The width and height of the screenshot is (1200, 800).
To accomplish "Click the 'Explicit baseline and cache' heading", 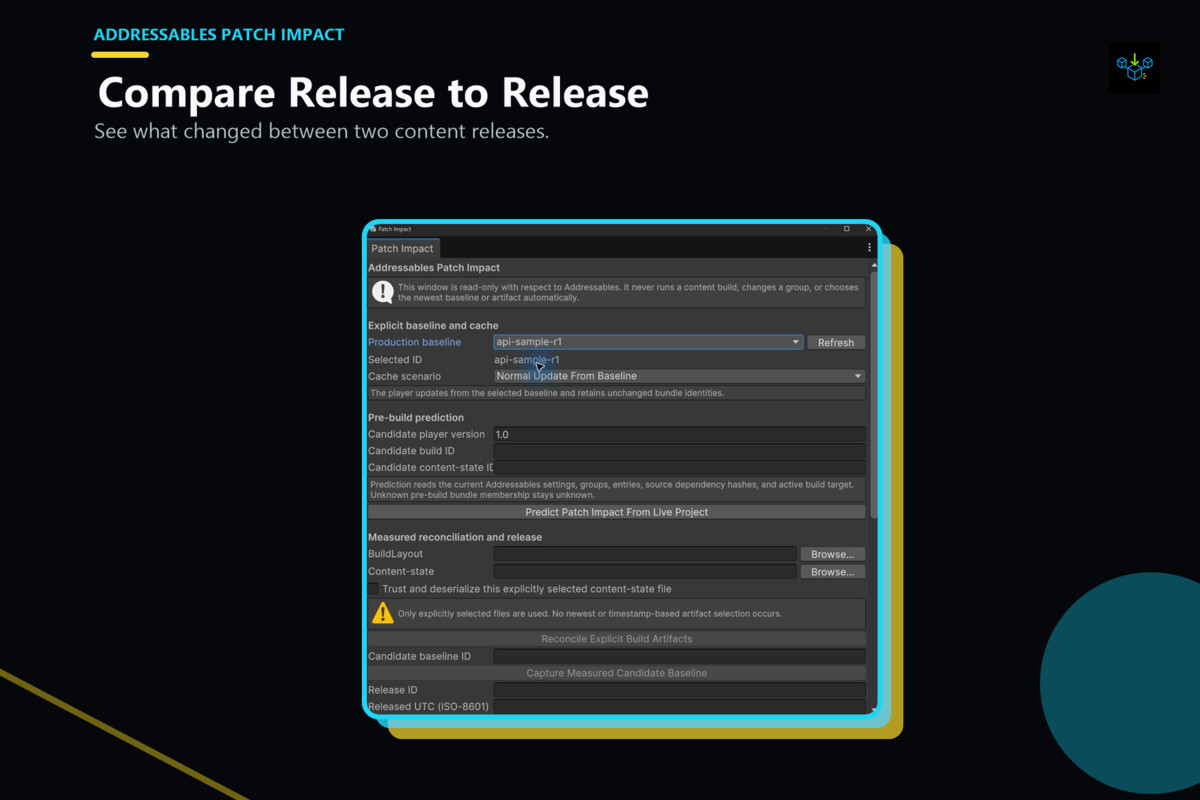I will (x=433, y=325).
